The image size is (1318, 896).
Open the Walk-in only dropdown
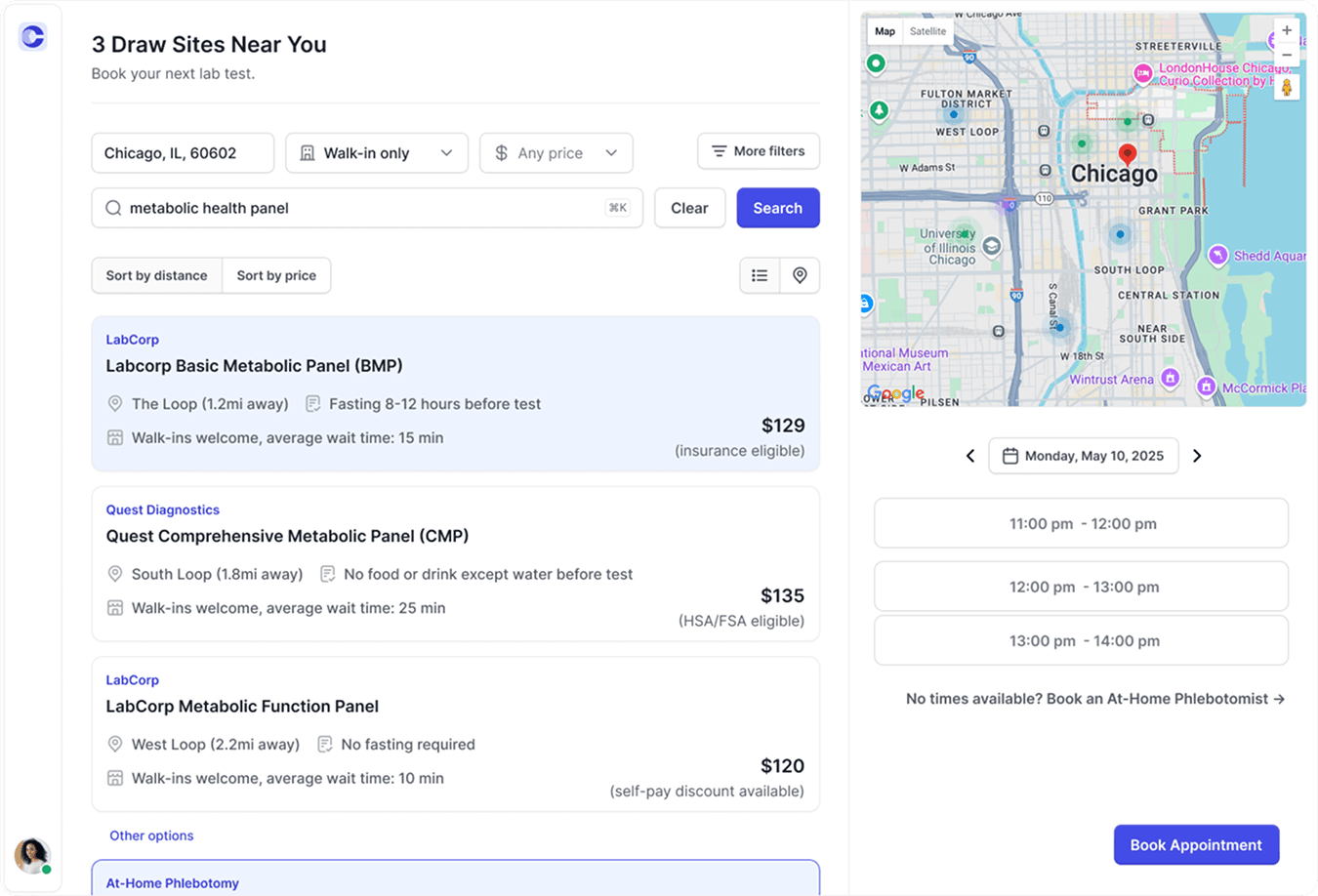pyautogui.click(x=377, y=153)
